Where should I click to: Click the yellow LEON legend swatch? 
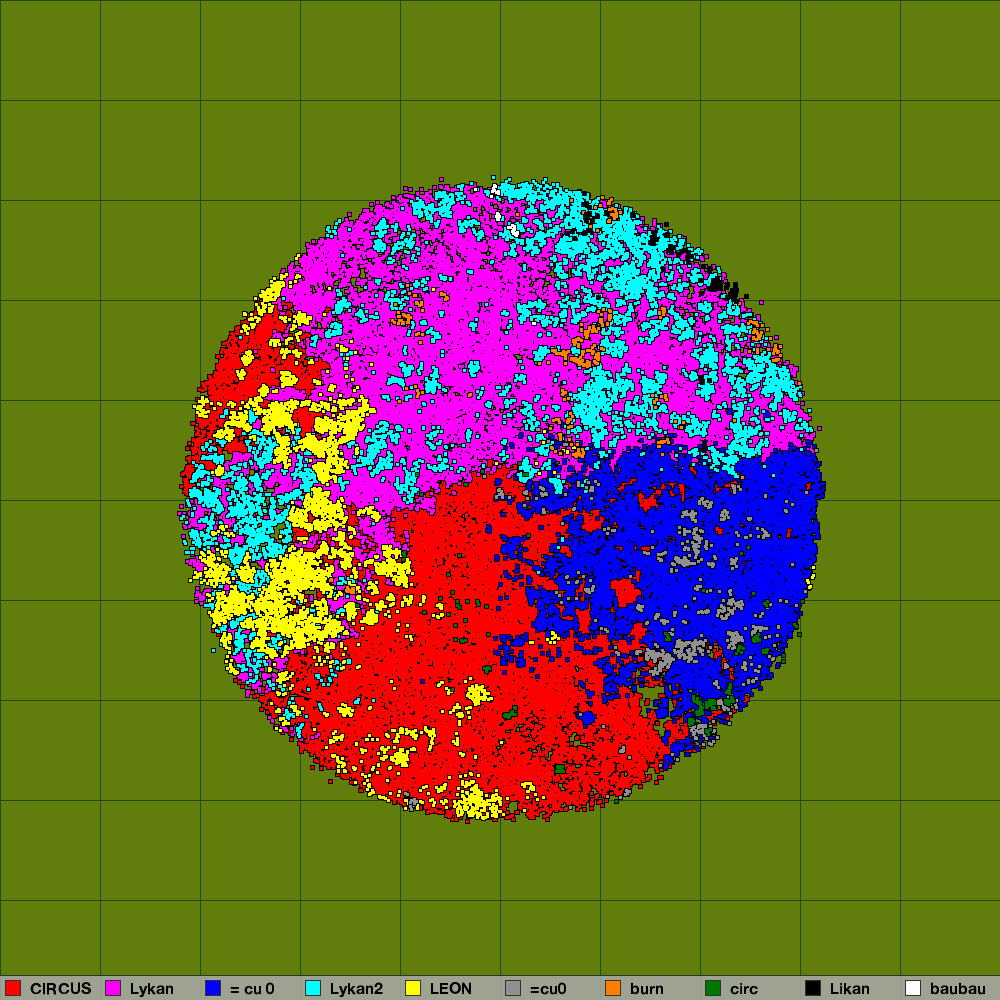pyautogui.click(x=413, y=988)
